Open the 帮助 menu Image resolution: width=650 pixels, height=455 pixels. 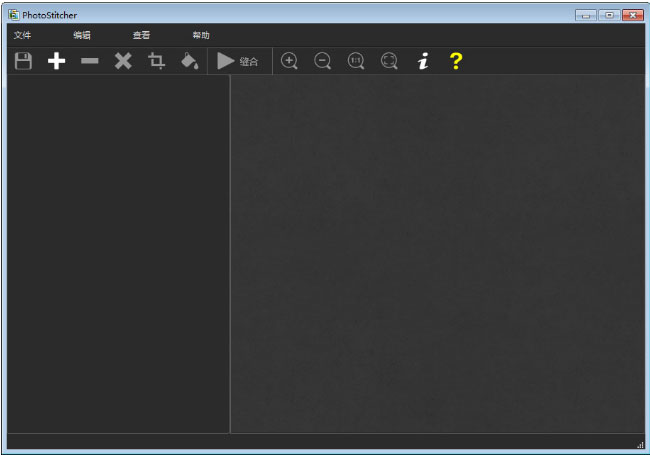[201, 35]
